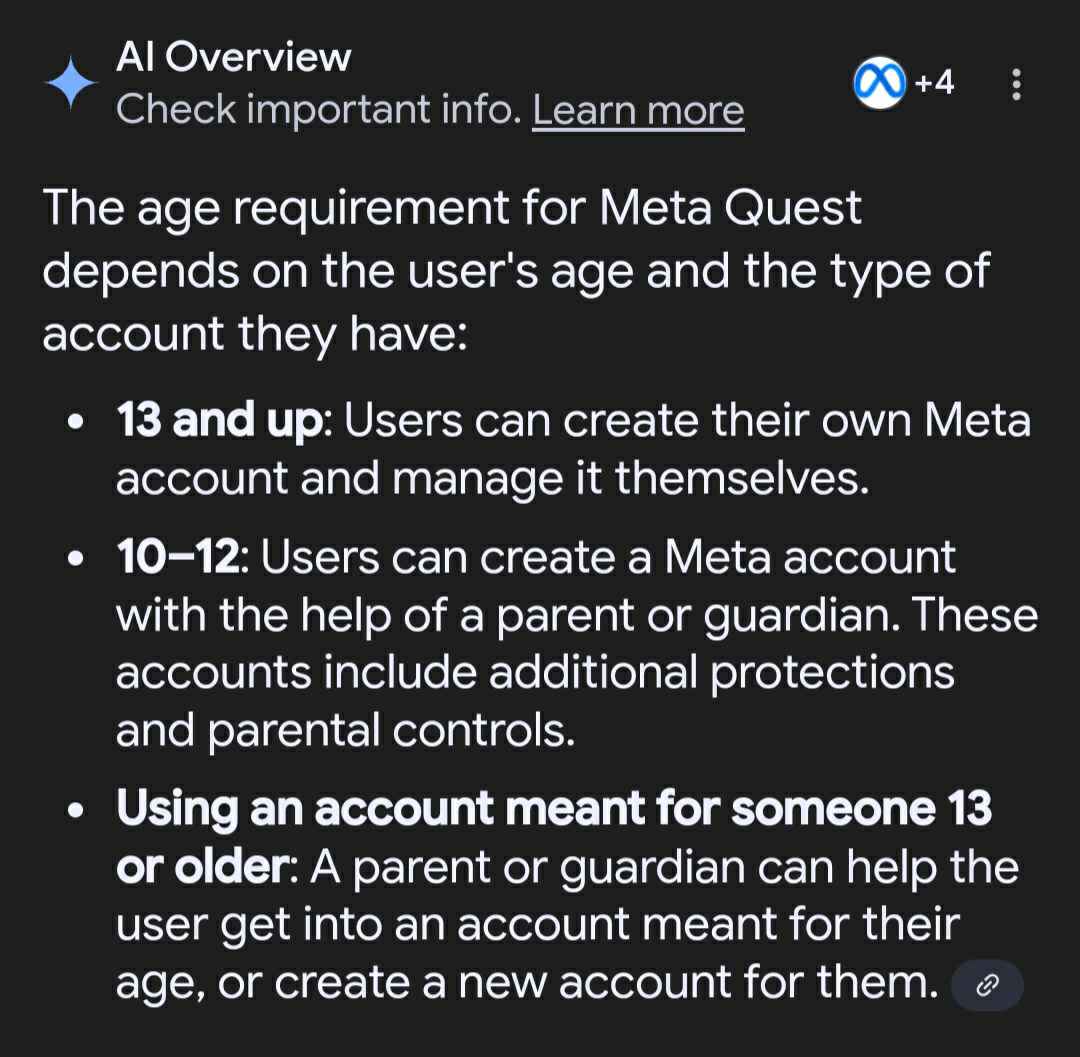Click the blue AI Overview sparkle icon
This screenshot has height=1057, width=1080.
point(71,83)
